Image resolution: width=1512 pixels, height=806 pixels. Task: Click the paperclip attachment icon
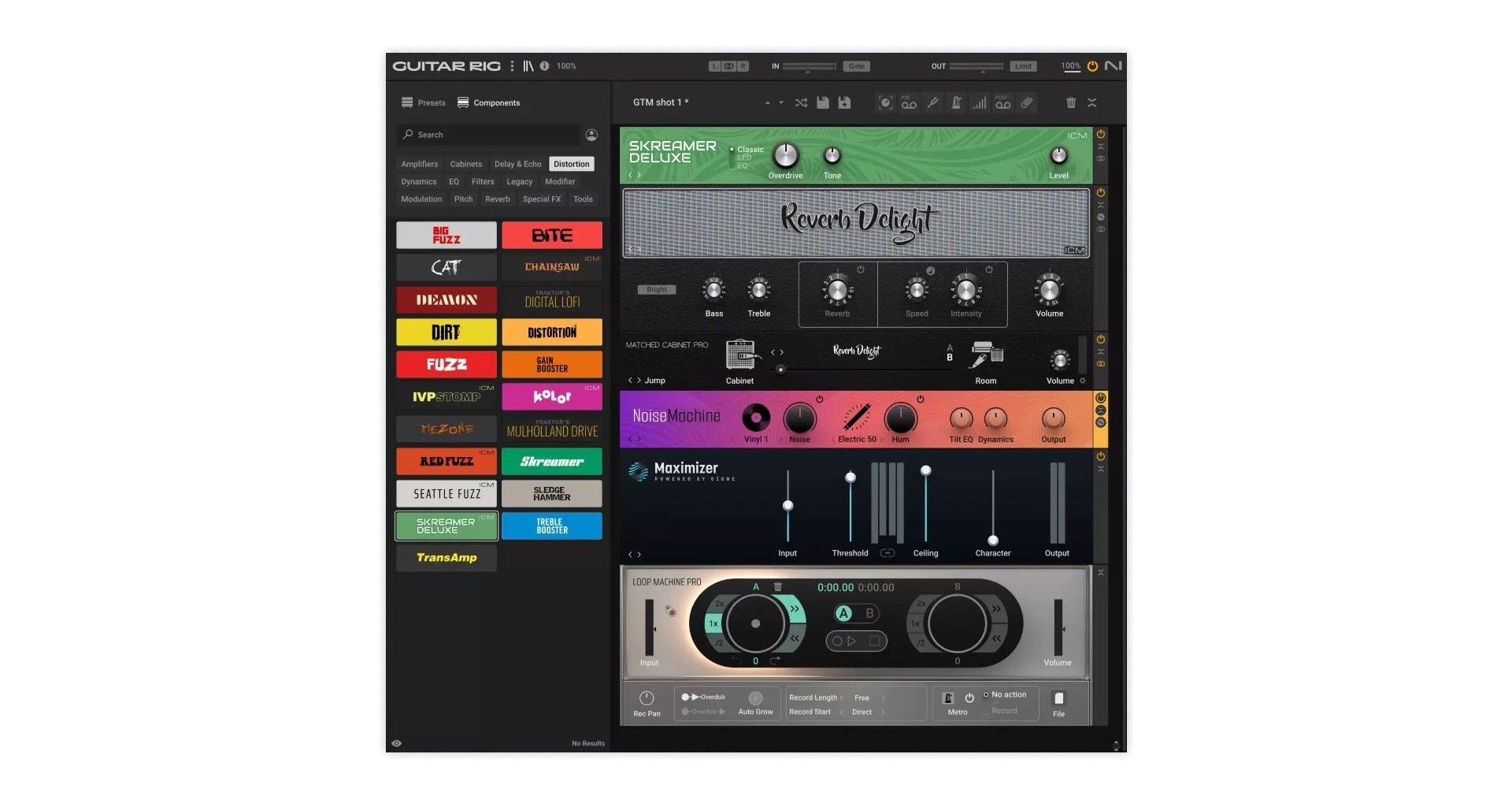pos(1027,102)
